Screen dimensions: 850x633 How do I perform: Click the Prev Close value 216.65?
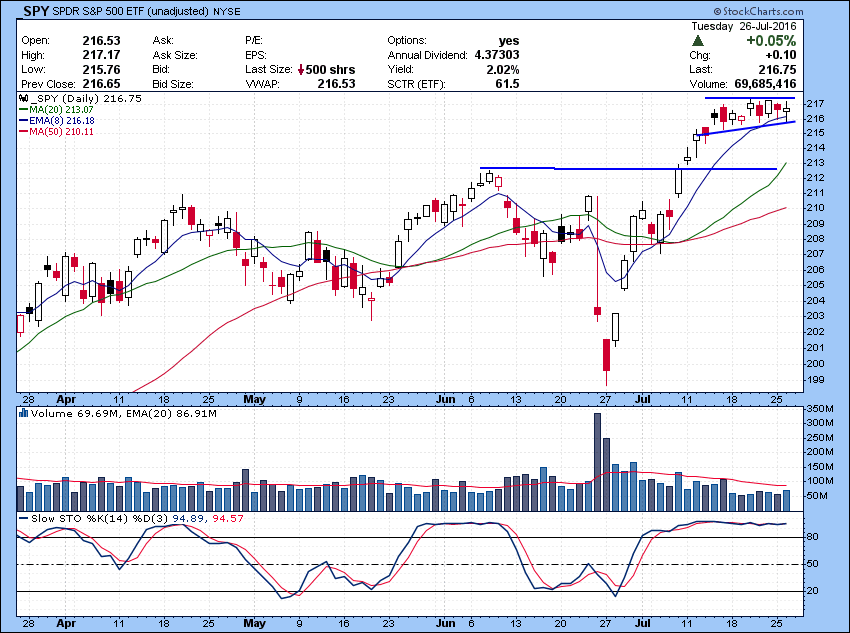pyautogui.click(x=101, y=84)
